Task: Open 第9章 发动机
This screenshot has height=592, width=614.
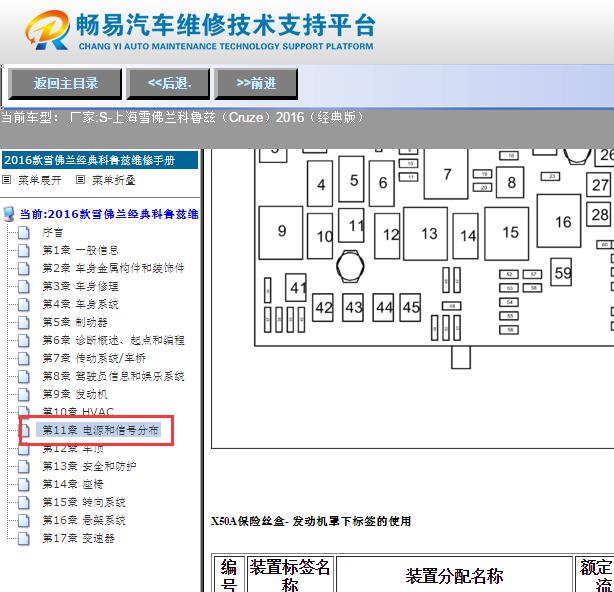Action: [75, 394]
